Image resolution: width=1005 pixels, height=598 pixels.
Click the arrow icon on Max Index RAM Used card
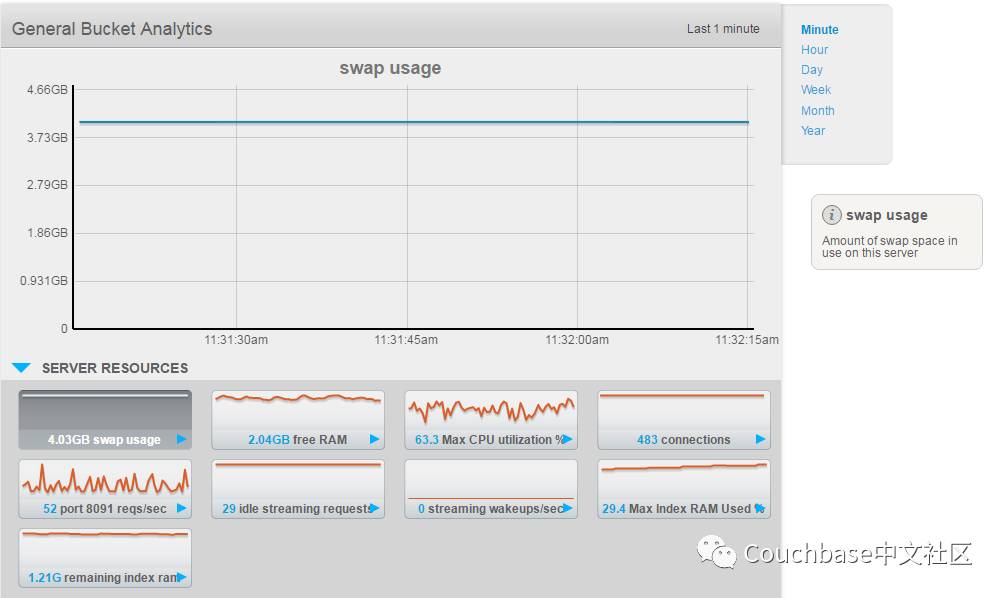click(760, 508)
